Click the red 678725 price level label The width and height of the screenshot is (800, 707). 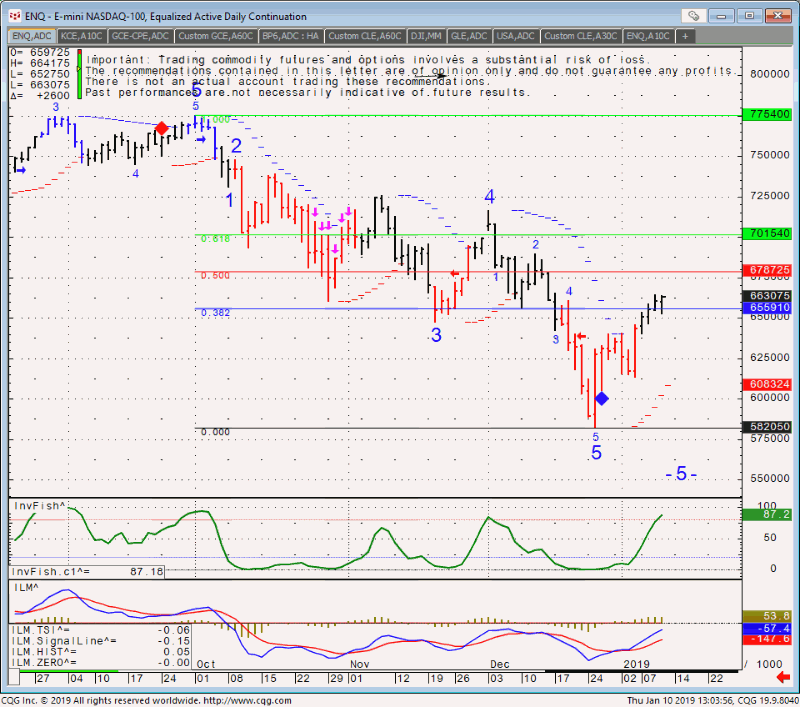772,271
